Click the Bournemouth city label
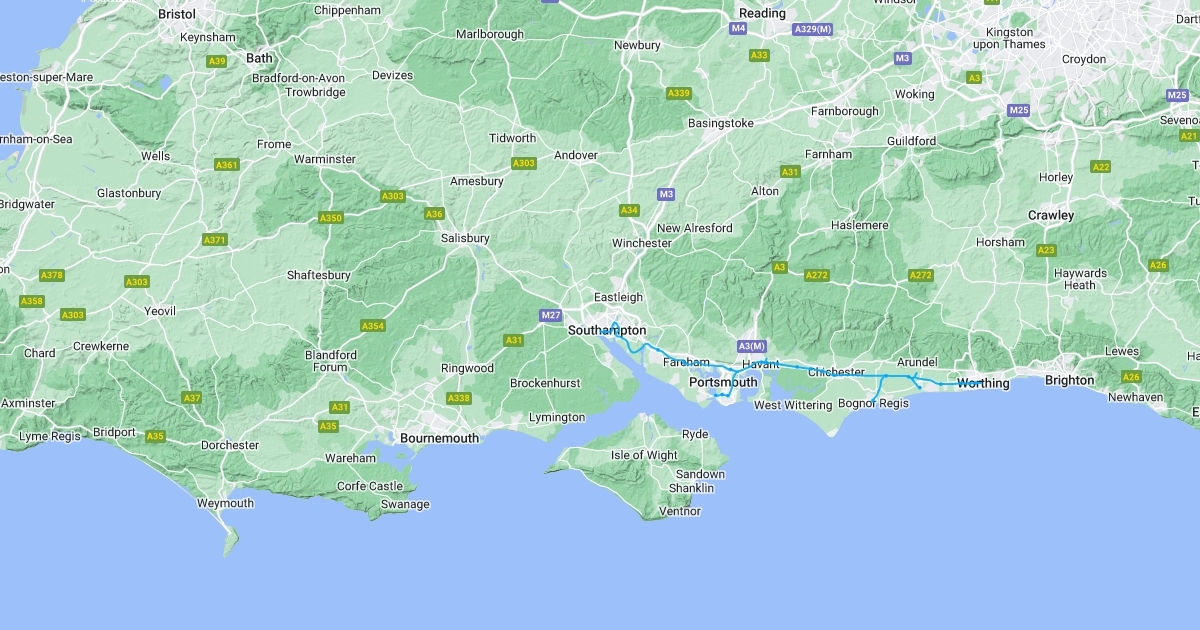The image size is (1200, 630). tap(439, 438)
